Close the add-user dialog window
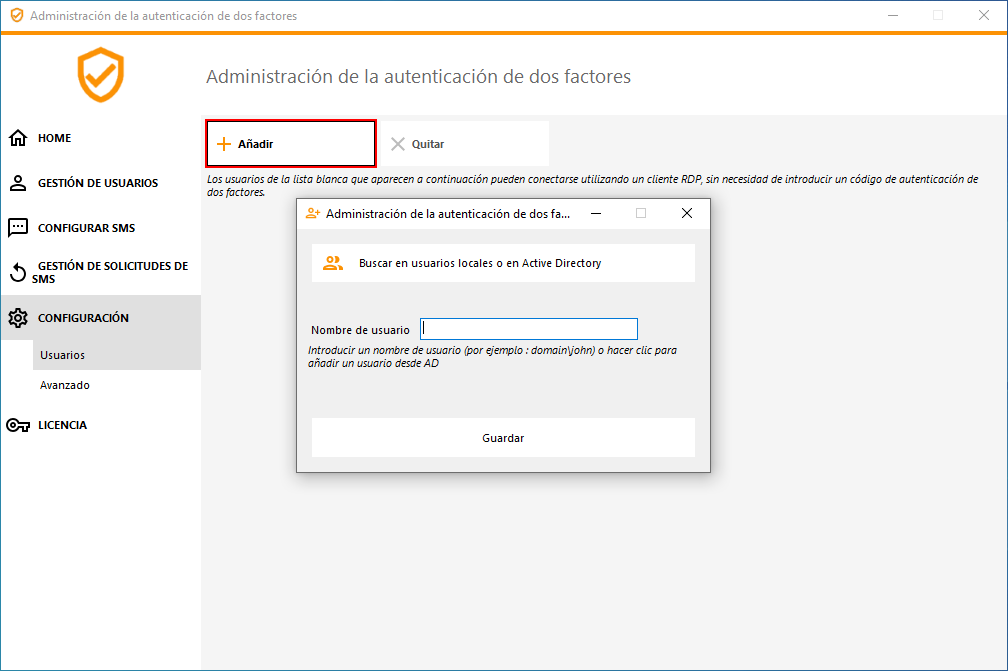 click(x=687, y=213)
